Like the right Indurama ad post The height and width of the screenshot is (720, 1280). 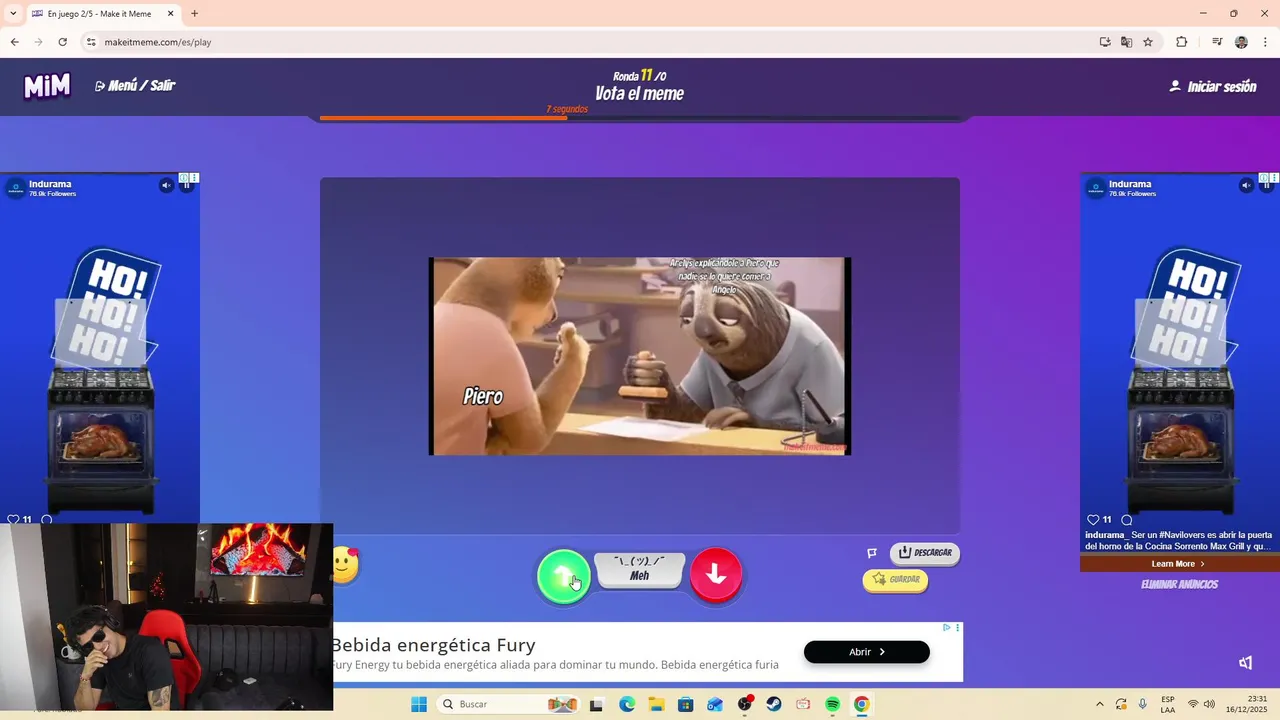(x=1093, y=520)
